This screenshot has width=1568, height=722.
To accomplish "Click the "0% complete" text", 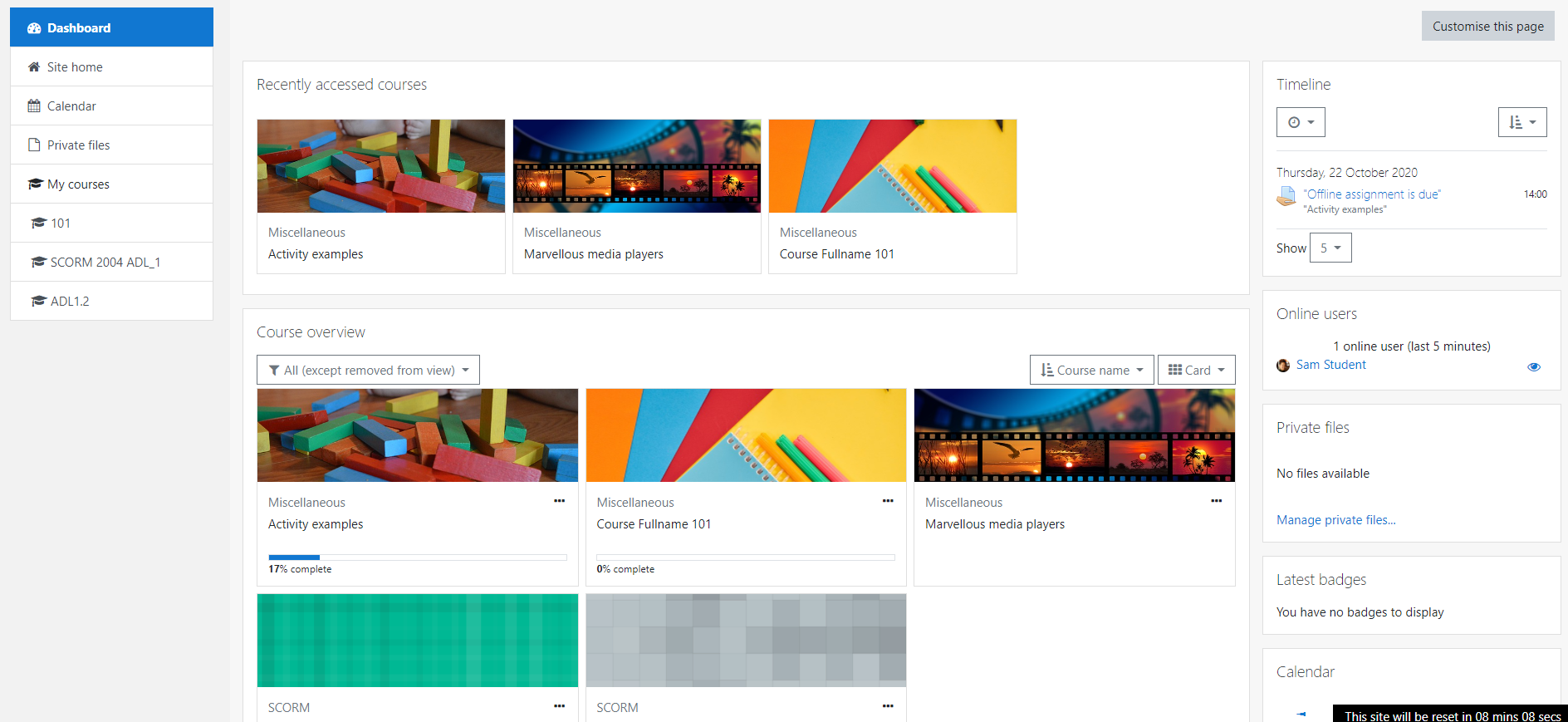I will [625, 569].
